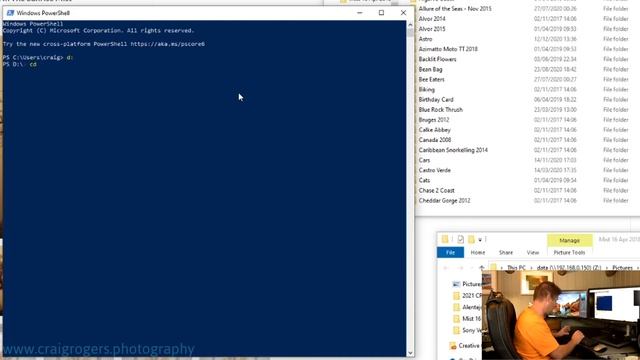Select the 'Birthday Card' folder
Viewport: 640px width, 360px height.
click(436, 100)
